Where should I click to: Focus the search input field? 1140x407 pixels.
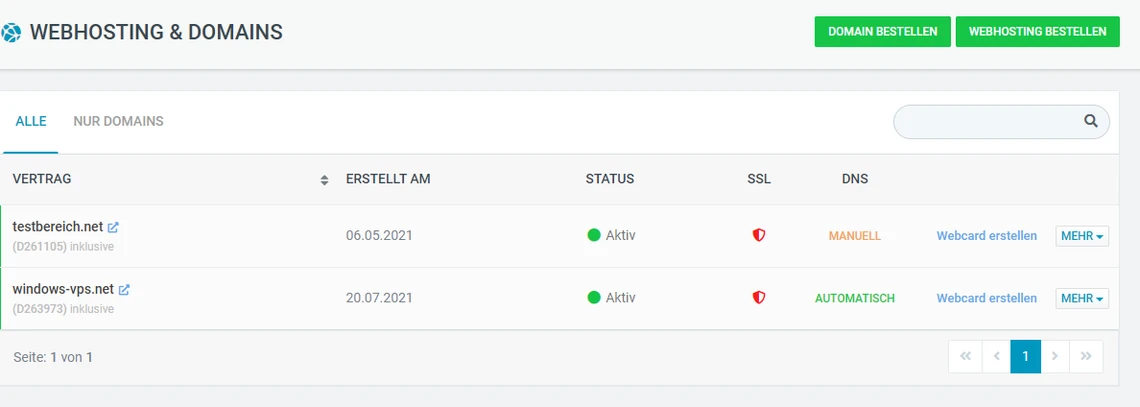pyautogui.click(x=985, y=122)
